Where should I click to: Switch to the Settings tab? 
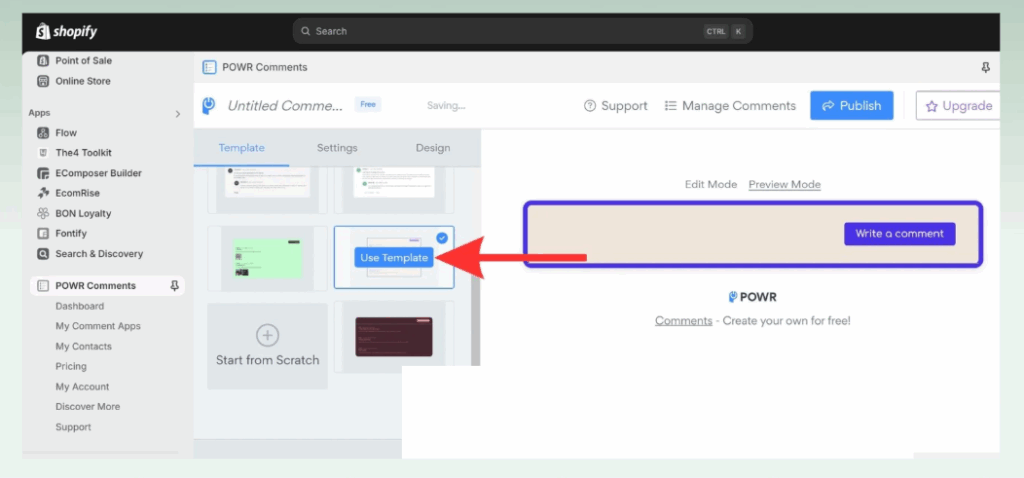click(337, 148)
